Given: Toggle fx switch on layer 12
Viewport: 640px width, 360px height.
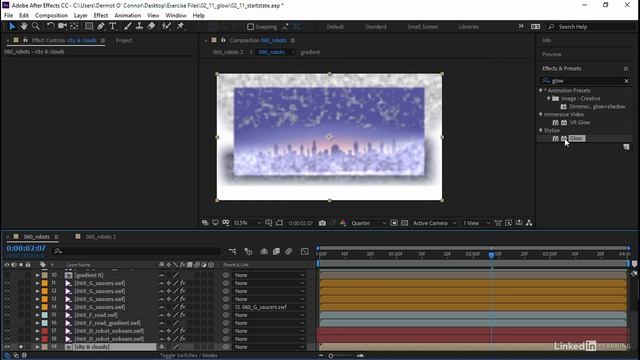Looking at the screenshot, I should click(182, 291).
